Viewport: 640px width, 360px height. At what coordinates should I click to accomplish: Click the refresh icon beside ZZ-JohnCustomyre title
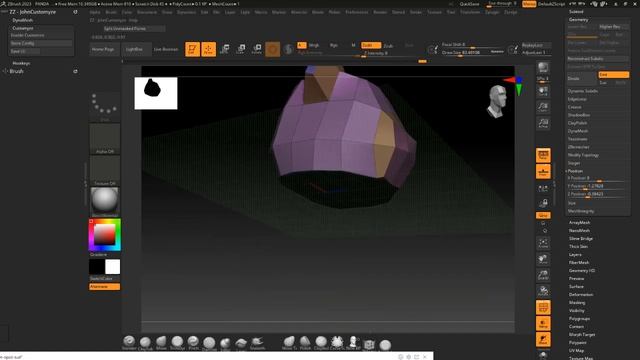[x=75, y=12]
